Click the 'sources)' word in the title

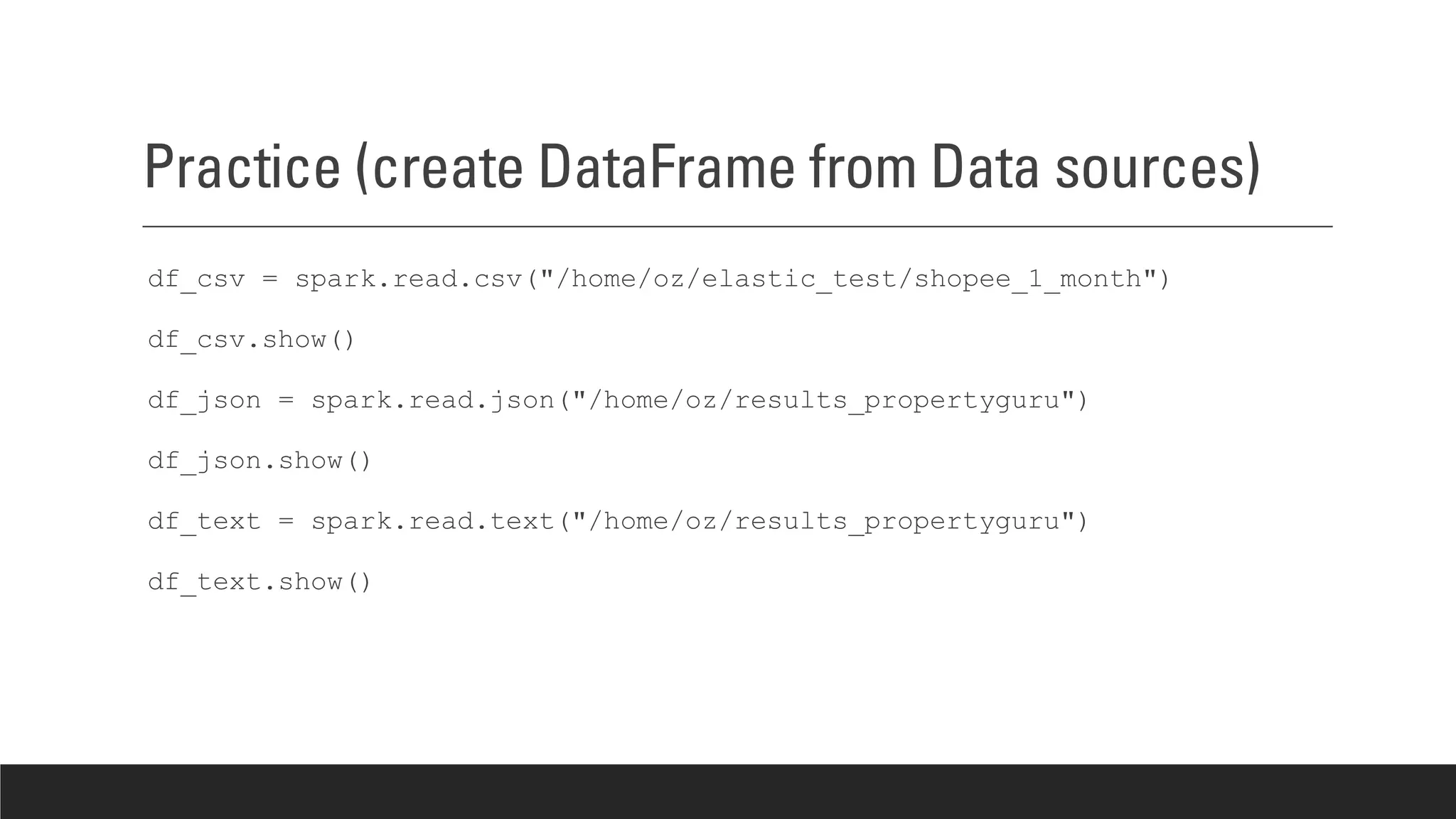1158,168
